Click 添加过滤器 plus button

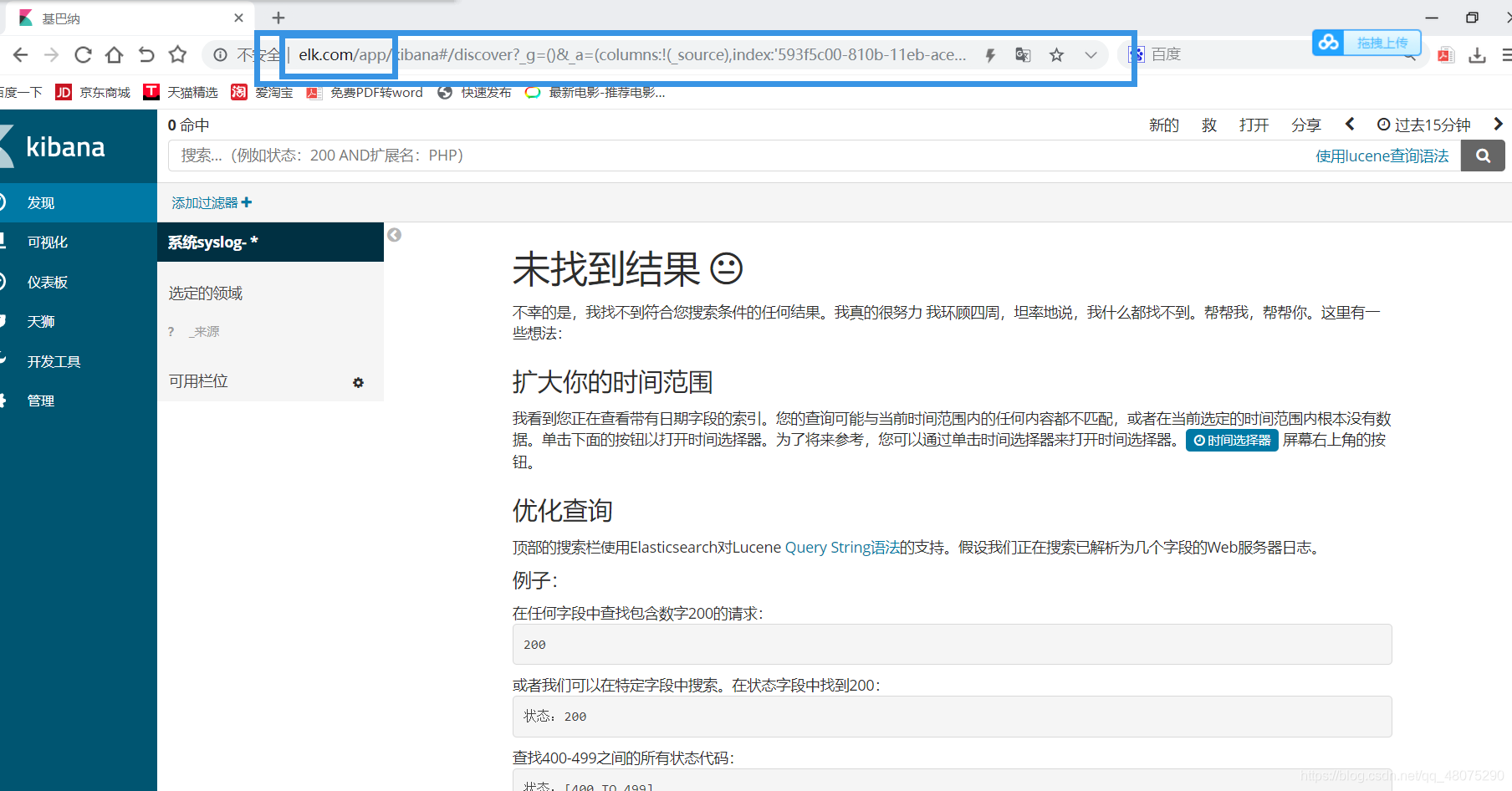212,202
